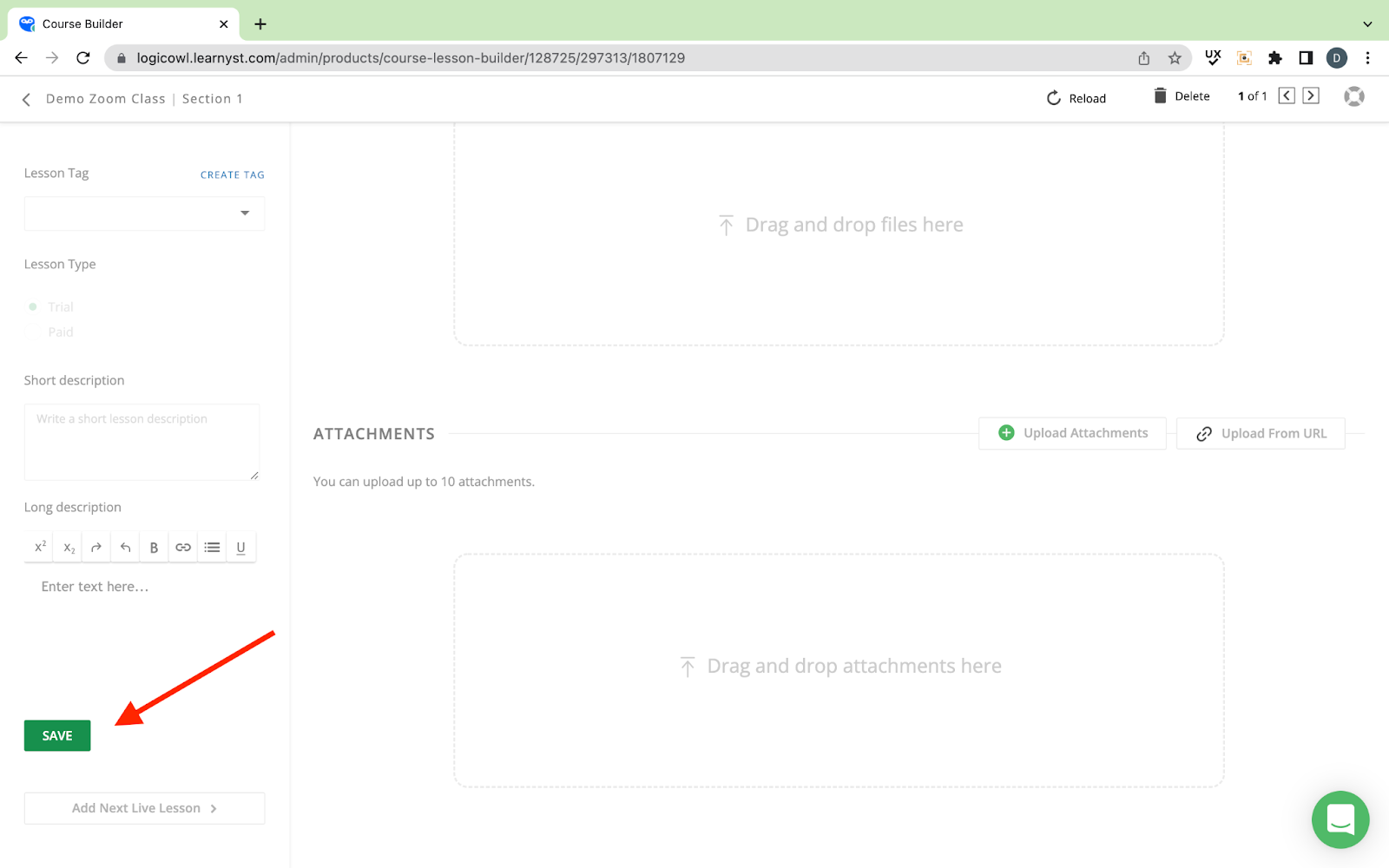The width and height of the screenshot is (1389, 868).
Task: Delete the current lesson
Action: [1182, 96]
